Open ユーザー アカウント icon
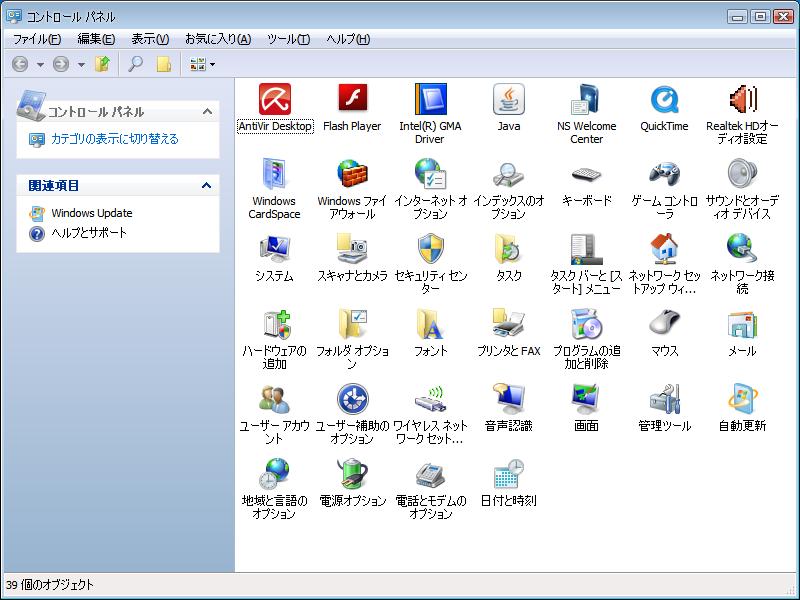Image resolution: width=800 pixels, height=600 pixels. point(274,399)
